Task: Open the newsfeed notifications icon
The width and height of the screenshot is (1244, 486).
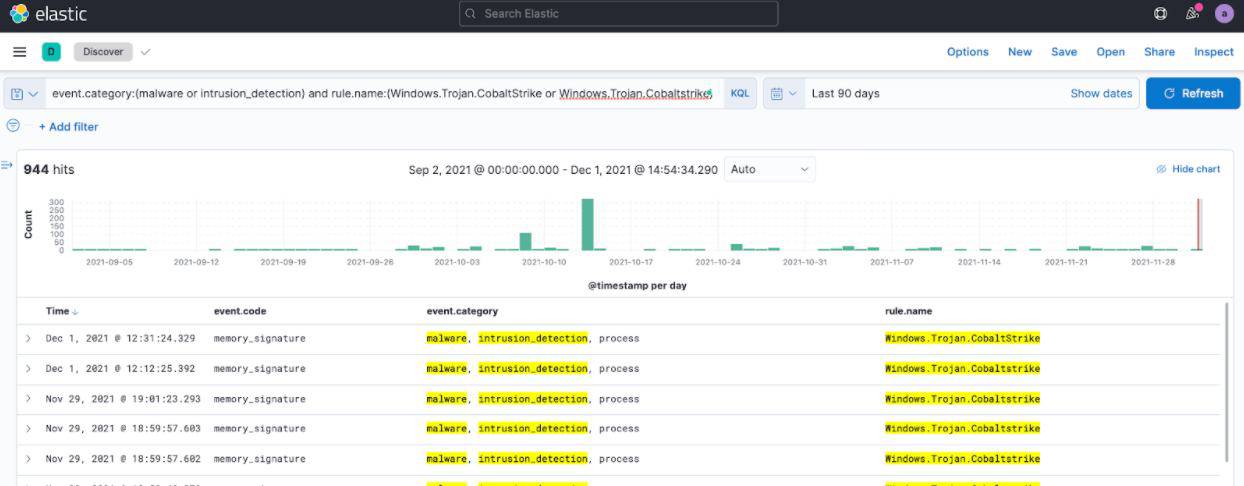Action: [1192, 14]
